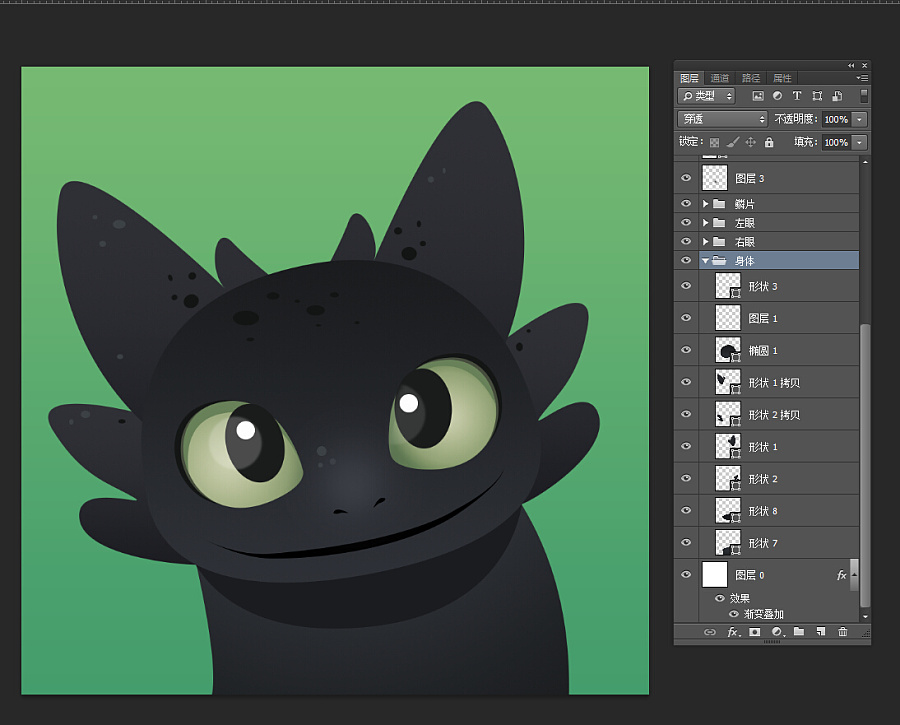
Task: Toggle visibility of 效果 effects
Action: pos(719,598)
